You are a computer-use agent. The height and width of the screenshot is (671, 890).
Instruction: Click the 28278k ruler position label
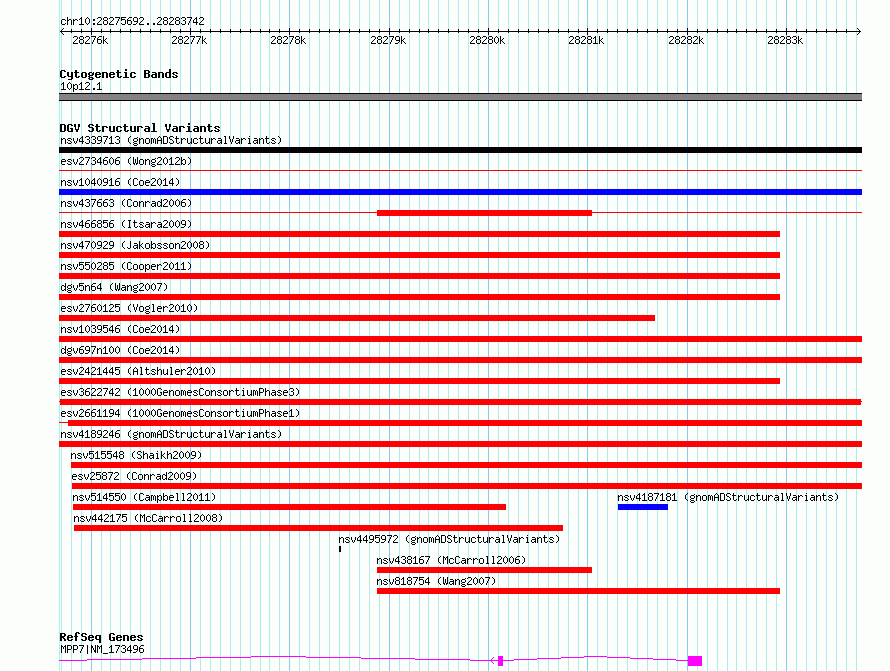click(288, 40)
